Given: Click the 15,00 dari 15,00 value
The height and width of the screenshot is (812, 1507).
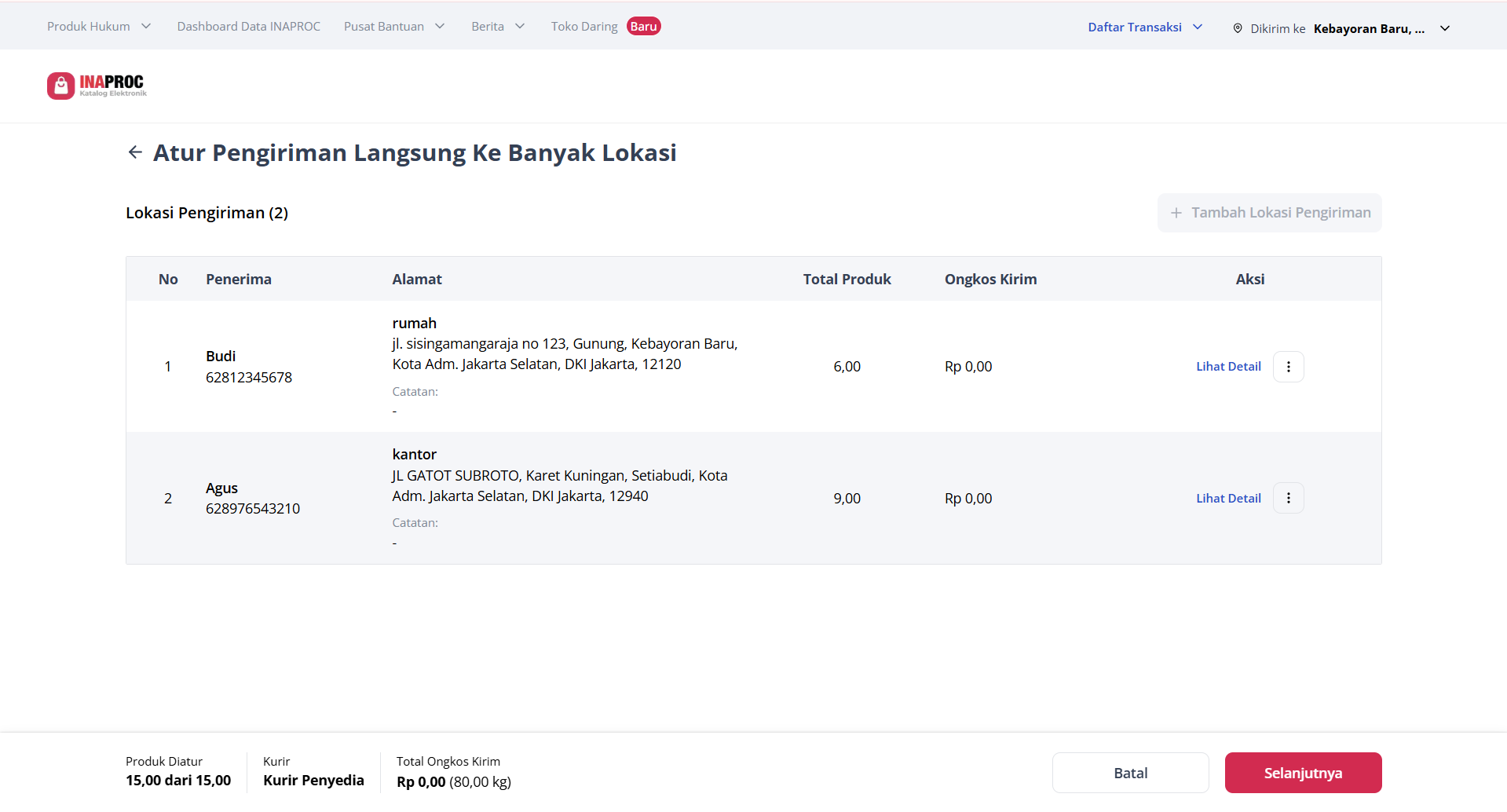Looking at the screenshot, I should point(178,781).
